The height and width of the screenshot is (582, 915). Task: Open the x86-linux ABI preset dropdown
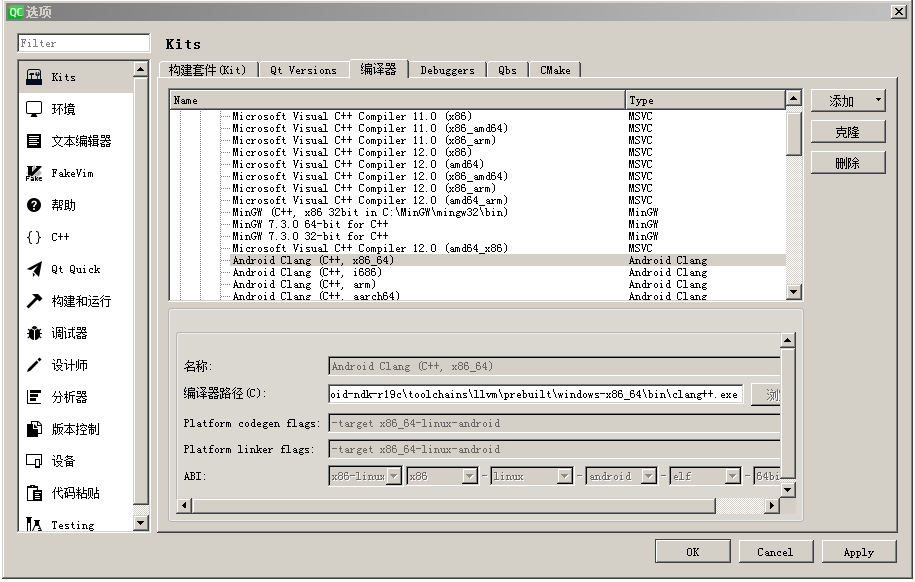tap(365, 476)
